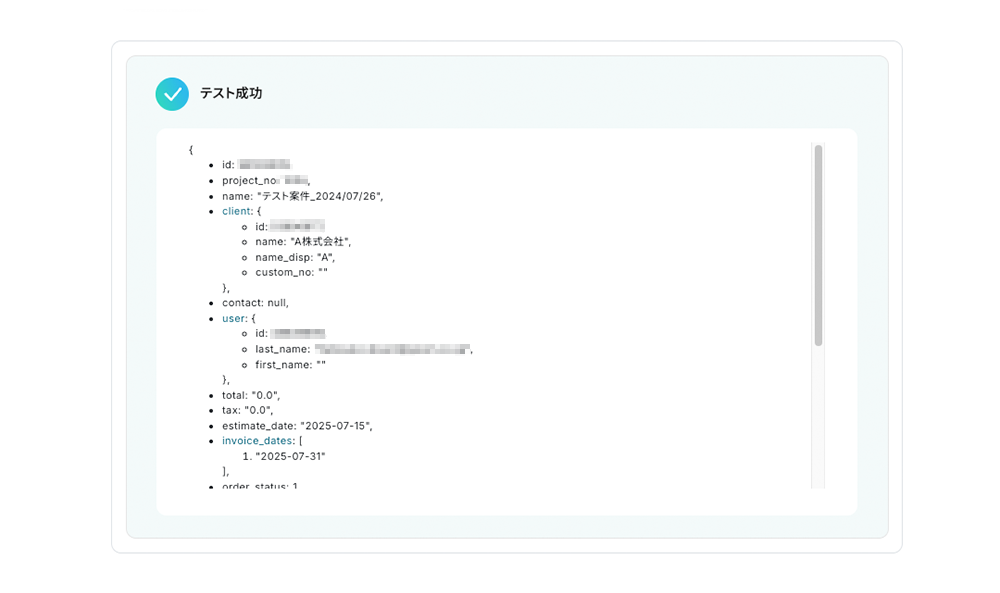Click the JSON response scrollbar thumb
Image resolution: width=1000 pixels, height=593 pixels.
(818, 245)
